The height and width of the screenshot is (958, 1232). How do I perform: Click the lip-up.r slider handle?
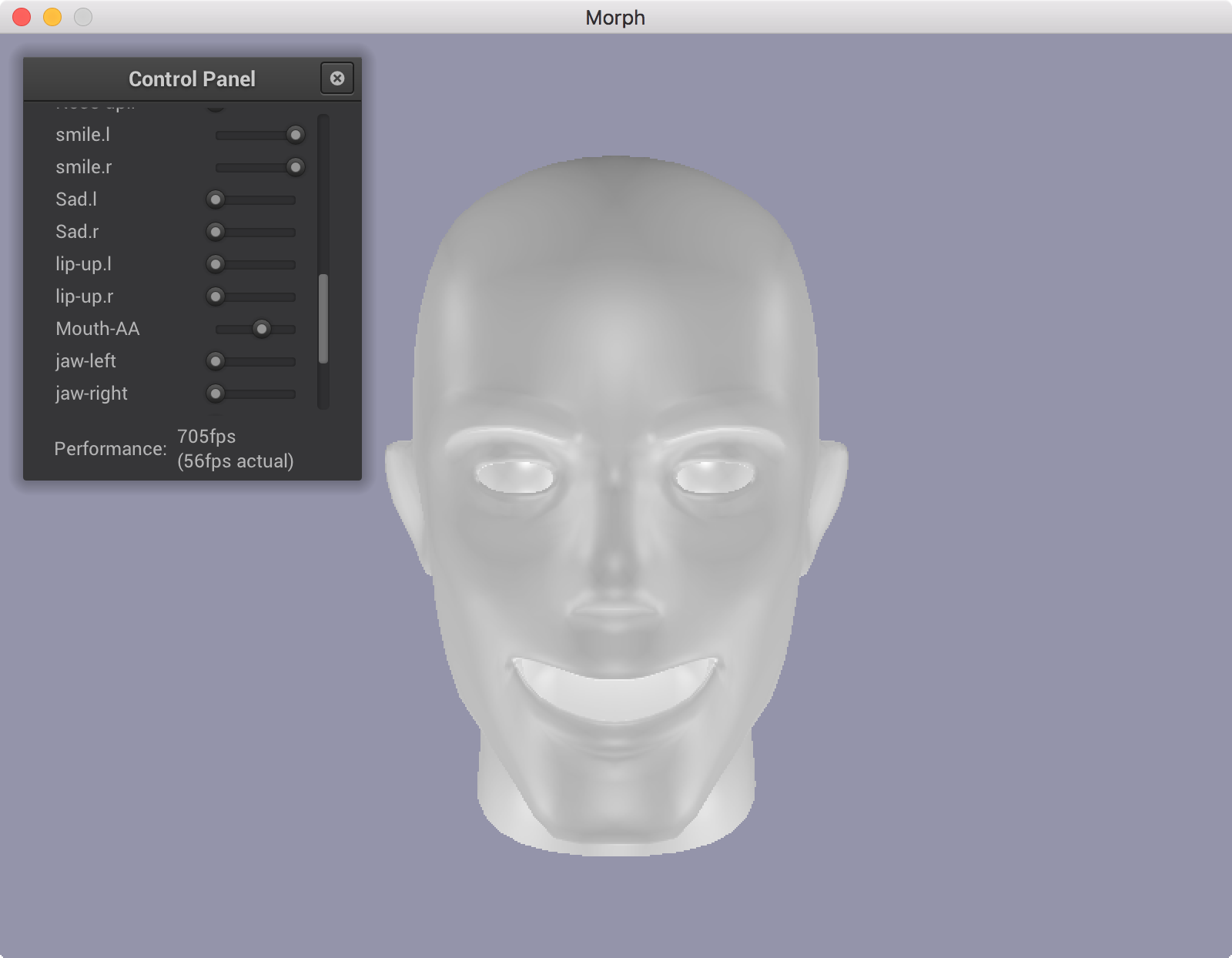216,296
